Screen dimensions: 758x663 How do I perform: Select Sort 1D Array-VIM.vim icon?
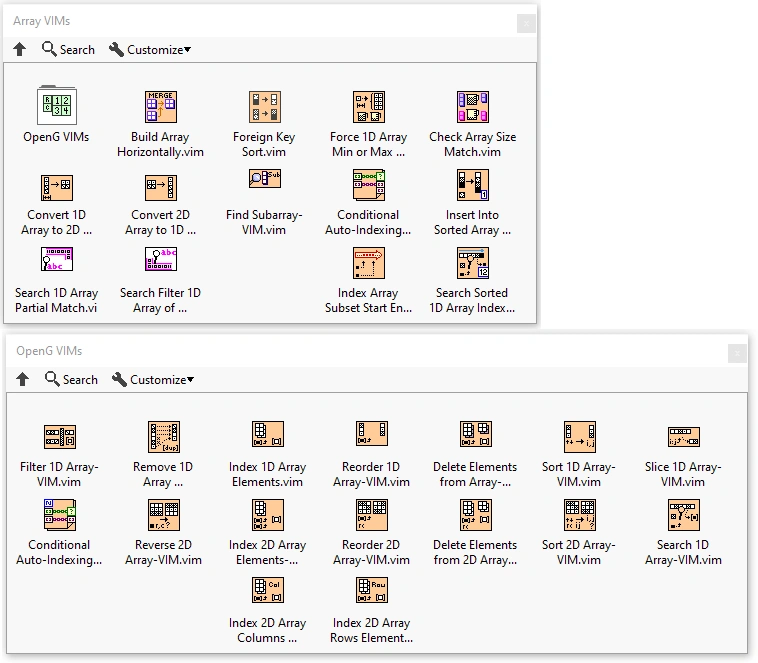coord(580,437)
